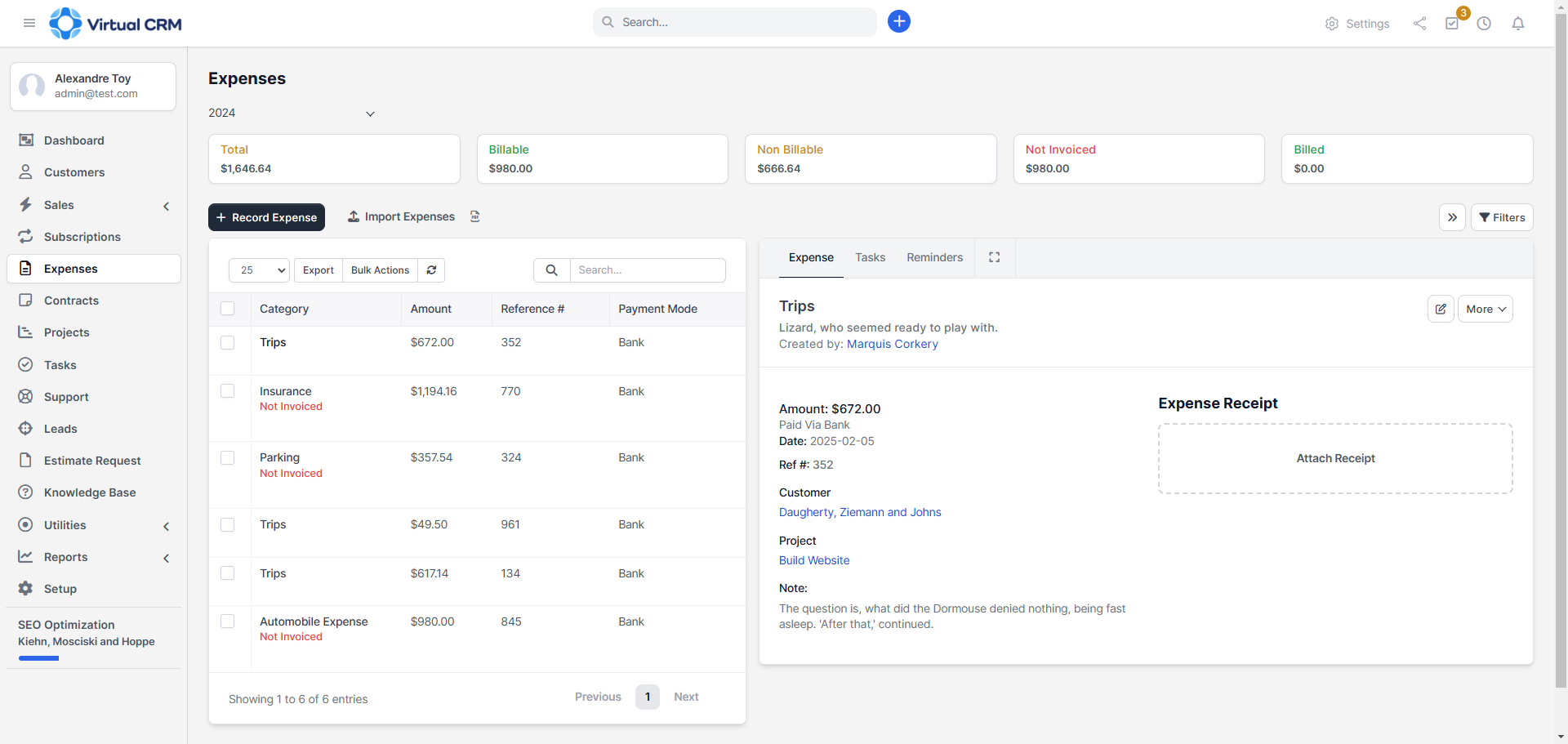The image size is (1568, 744).
Task: Click the edit expense pencil icon
Action: (x=1441, y=309)
